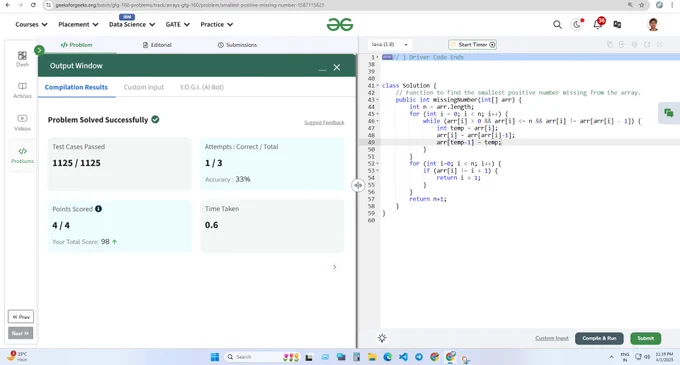Open the Videos sidebar icon
The image size is (680, 365).
click(22, 123)
